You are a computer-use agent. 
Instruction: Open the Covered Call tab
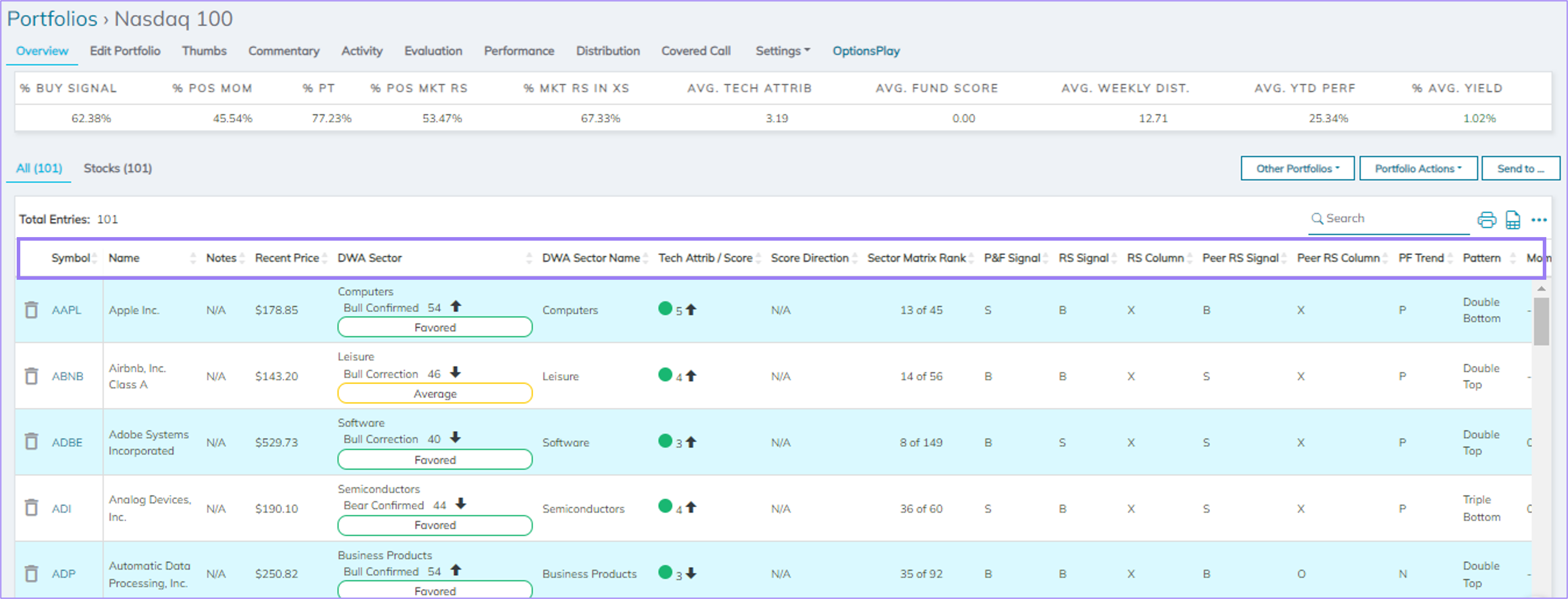point(696,51)
